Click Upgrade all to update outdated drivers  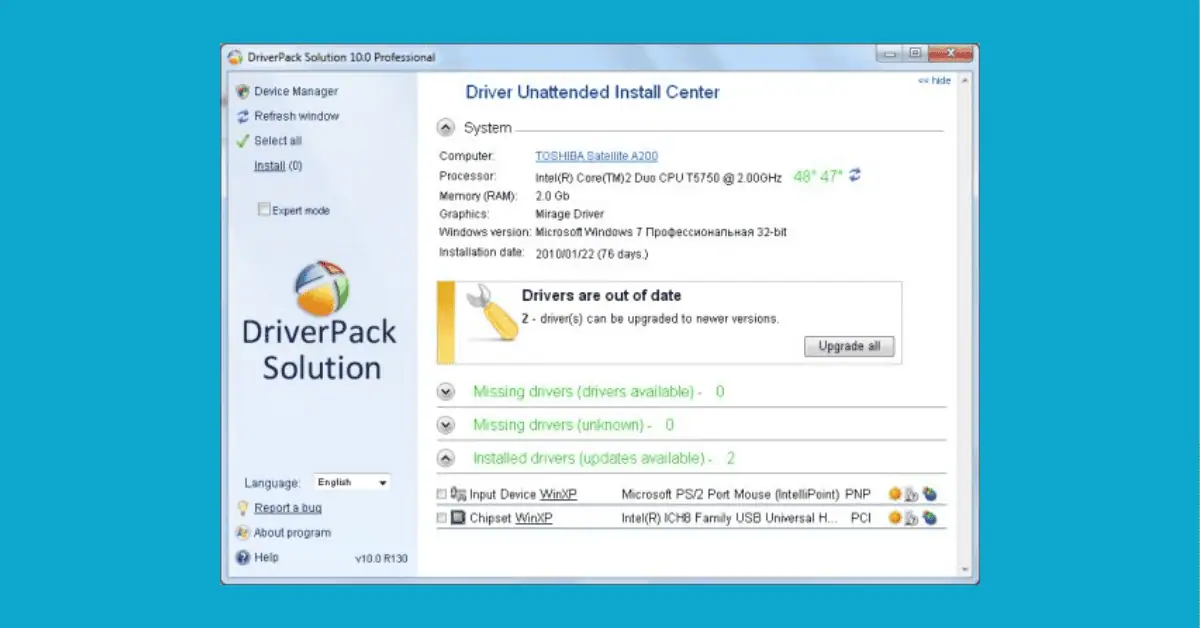(x=849, y=346)
